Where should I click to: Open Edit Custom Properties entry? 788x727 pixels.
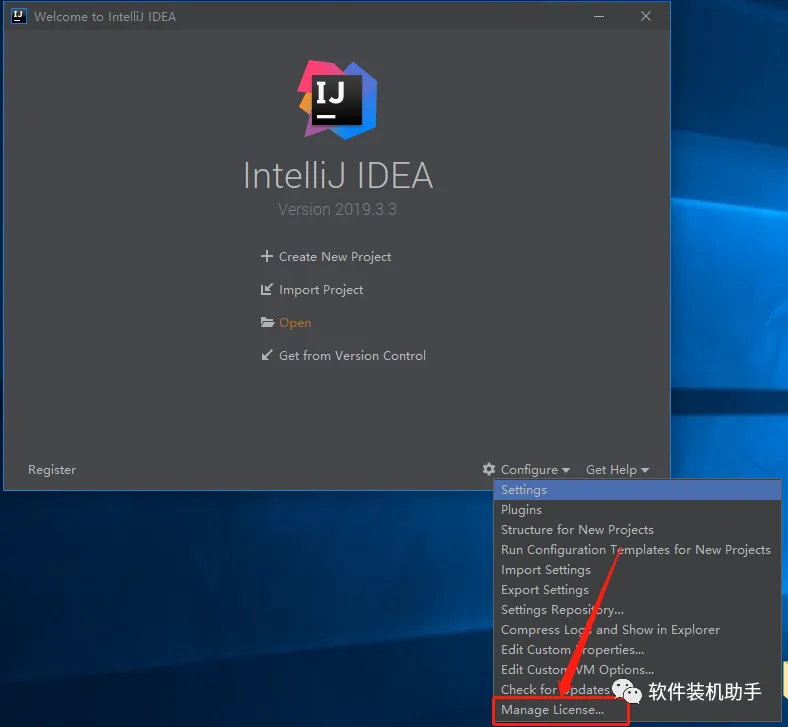point(637,650)
